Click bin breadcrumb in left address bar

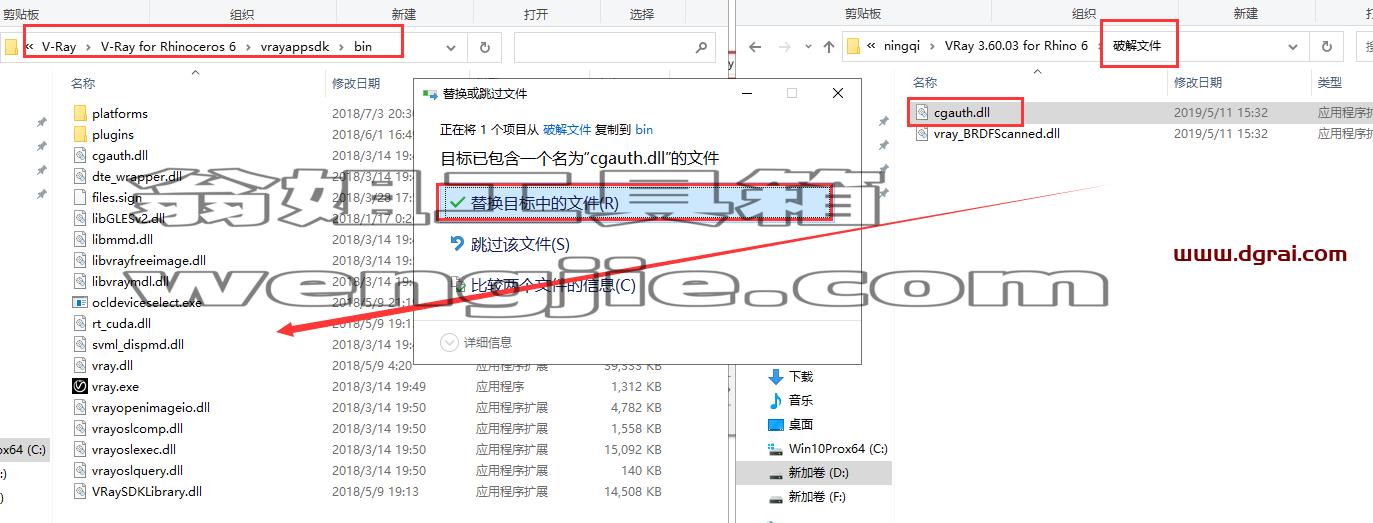363,47
